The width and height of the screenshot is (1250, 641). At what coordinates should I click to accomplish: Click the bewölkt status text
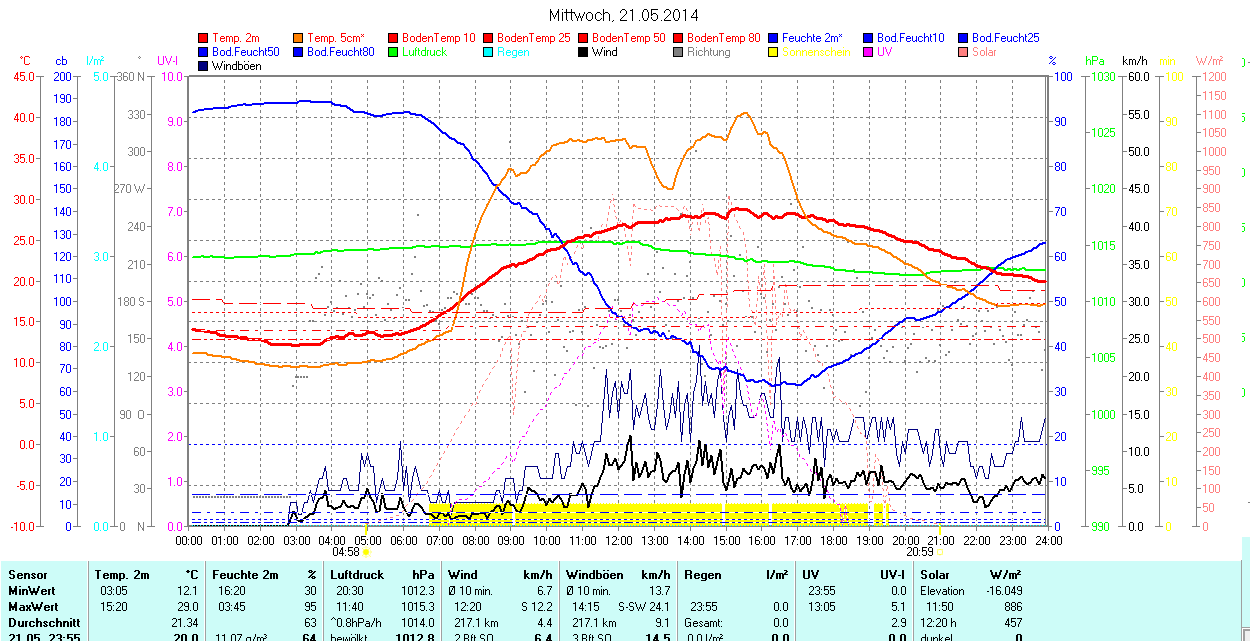click(x=350, y=637)
